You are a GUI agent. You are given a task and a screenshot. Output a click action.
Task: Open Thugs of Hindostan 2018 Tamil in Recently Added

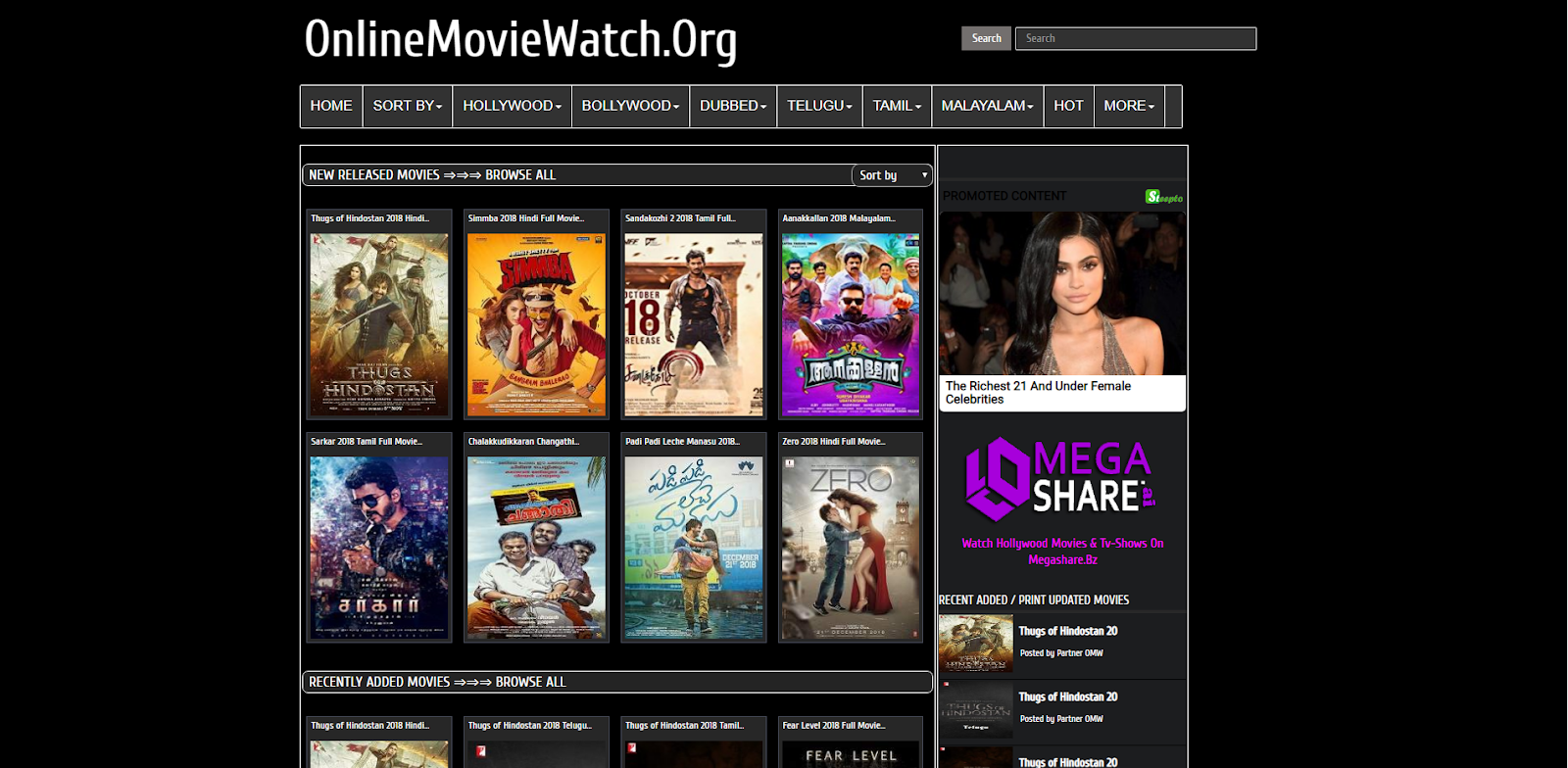[685, 726]
